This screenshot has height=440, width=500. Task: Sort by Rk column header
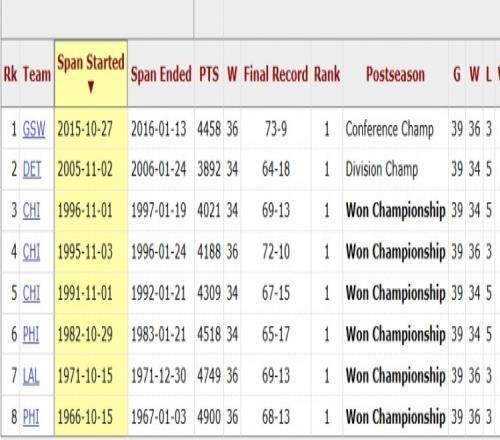10,74
